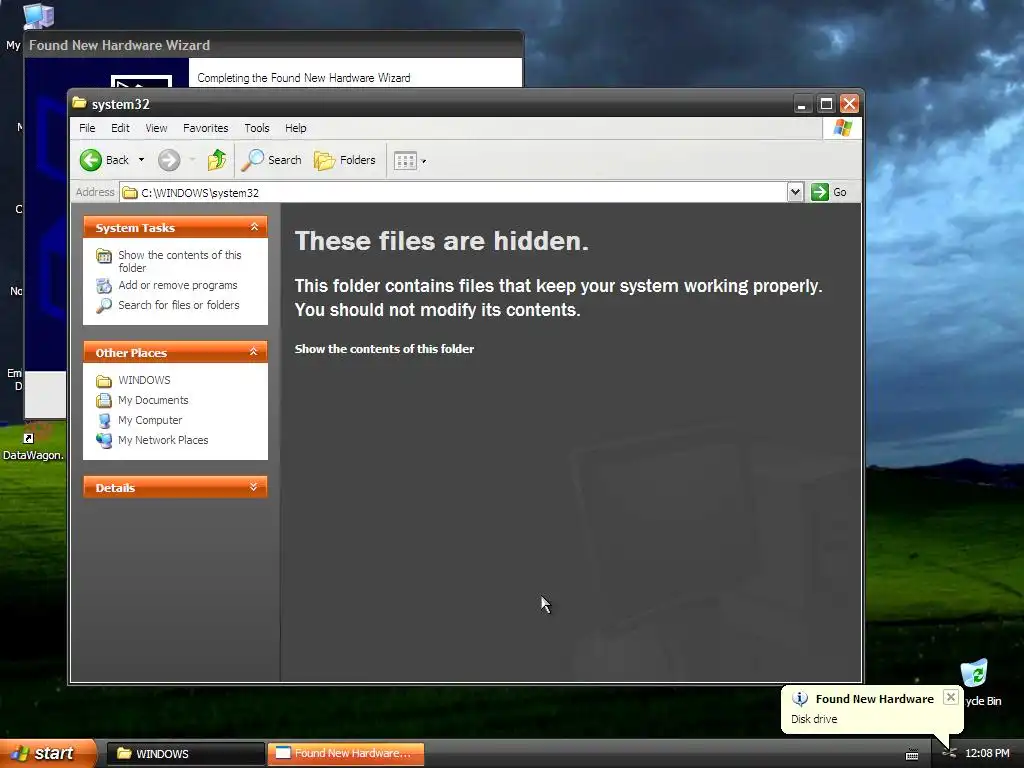
Task: Switch to Found New Hardware taskbar button
Action: [345, 754]
